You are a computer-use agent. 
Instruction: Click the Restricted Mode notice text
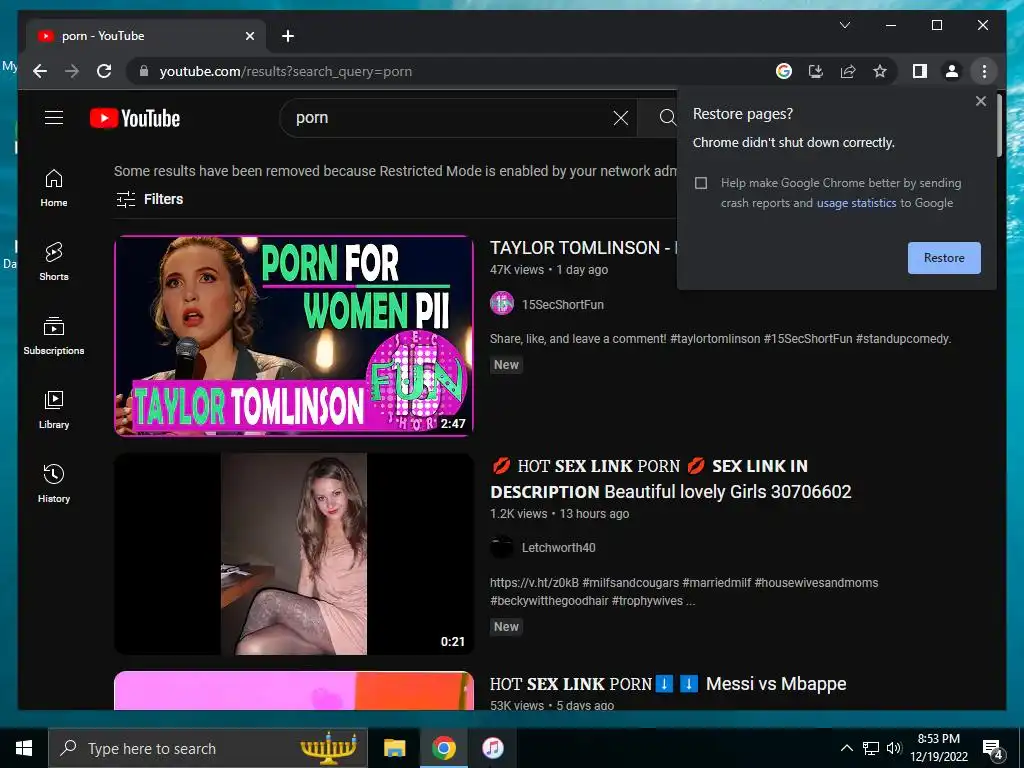click(396, 171)
